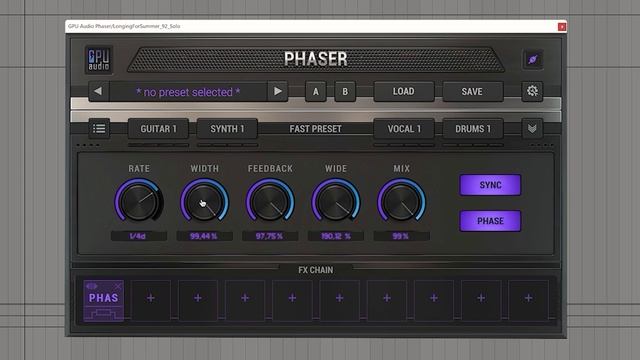Click the SAVE button
Viewport: 640px width, 360px height.
[472, 91]
